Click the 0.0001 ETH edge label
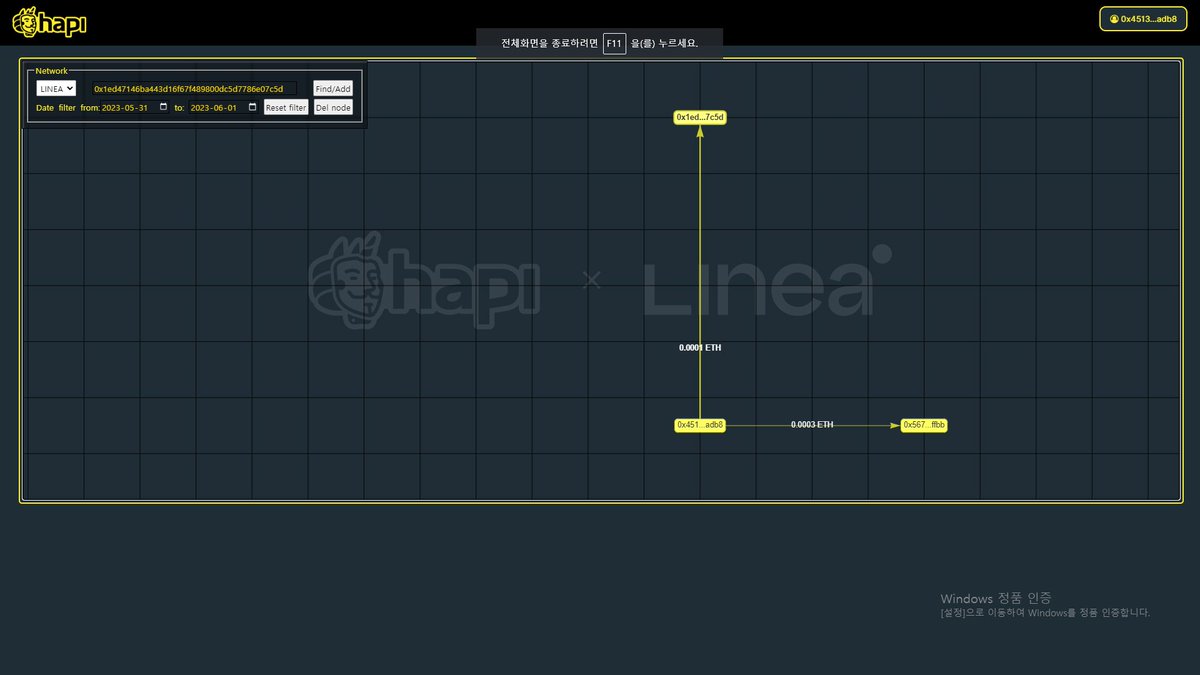 [700, 348]
